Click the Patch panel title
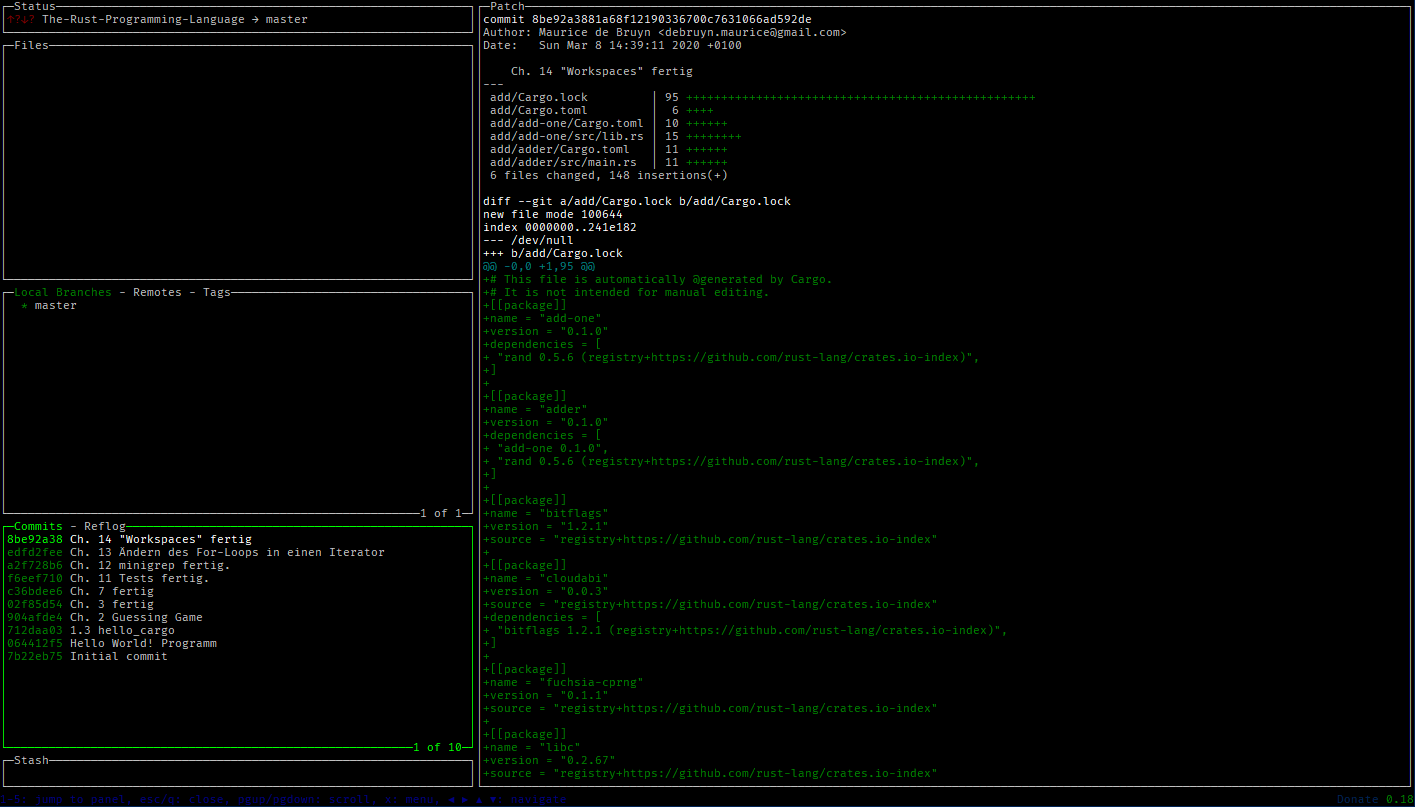This screenshot has width=1415, height=807. 507,6
